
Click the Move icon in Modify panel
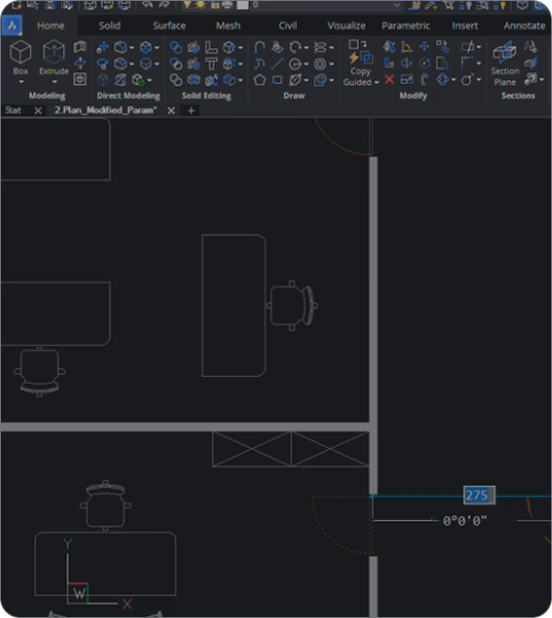point(424,47)
